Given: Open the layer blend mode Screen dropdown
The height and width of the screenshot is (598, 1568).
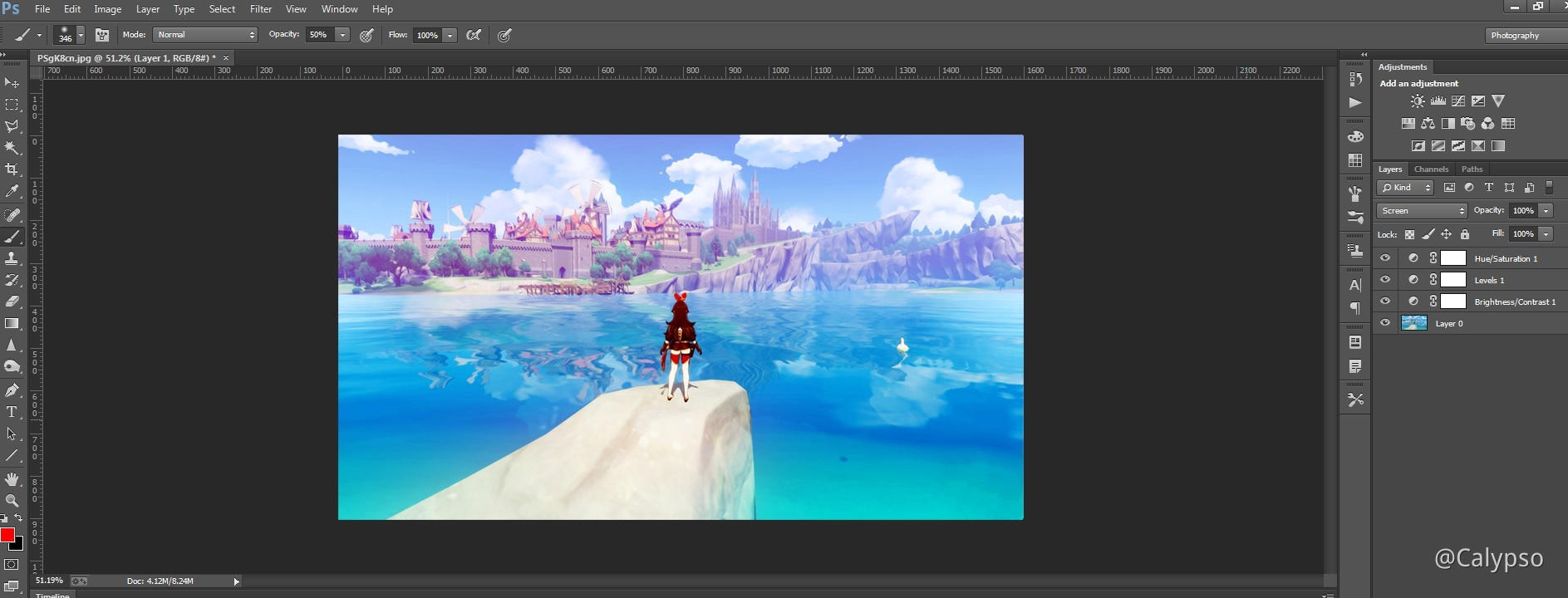Looking at the screenshot, I should pos(1422,211).
